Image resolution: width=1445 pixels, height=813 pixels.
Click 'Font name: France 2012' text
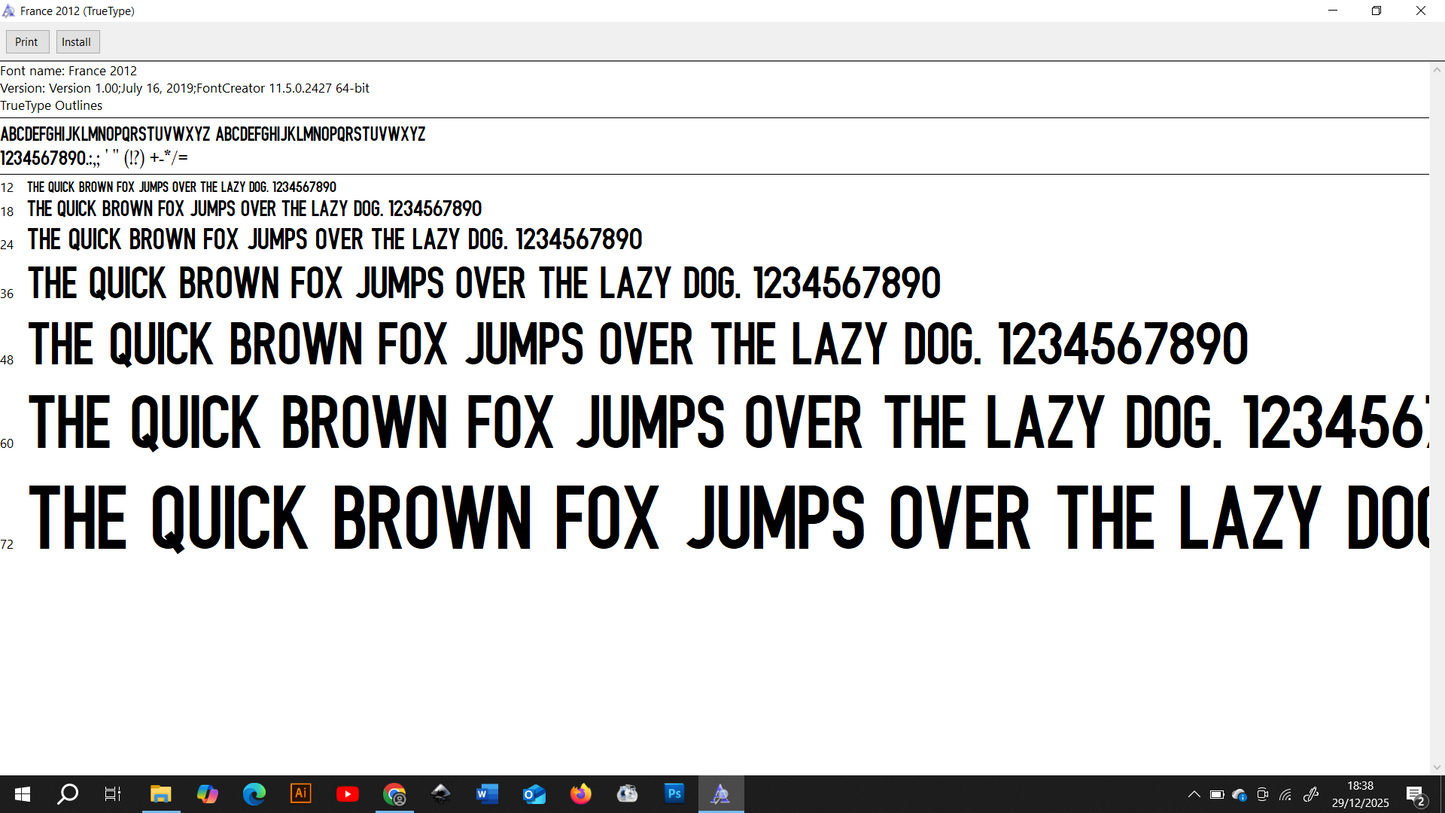69,71
